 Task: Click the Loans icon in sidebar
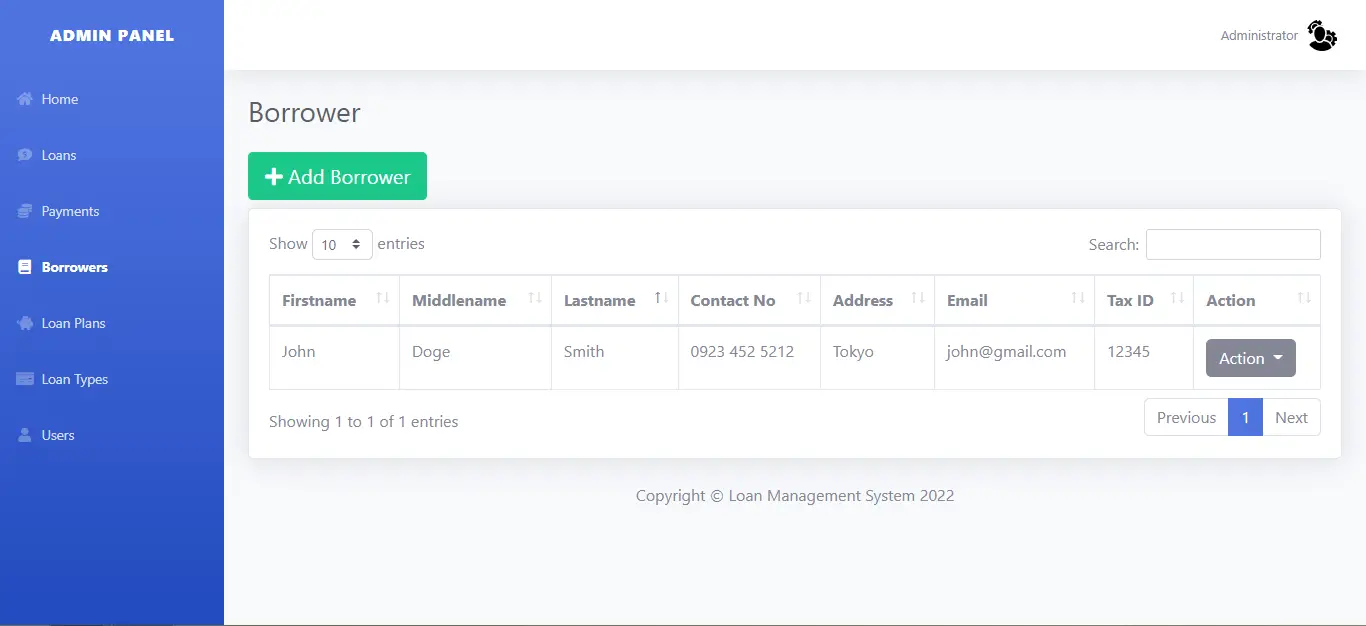point(25,155)
